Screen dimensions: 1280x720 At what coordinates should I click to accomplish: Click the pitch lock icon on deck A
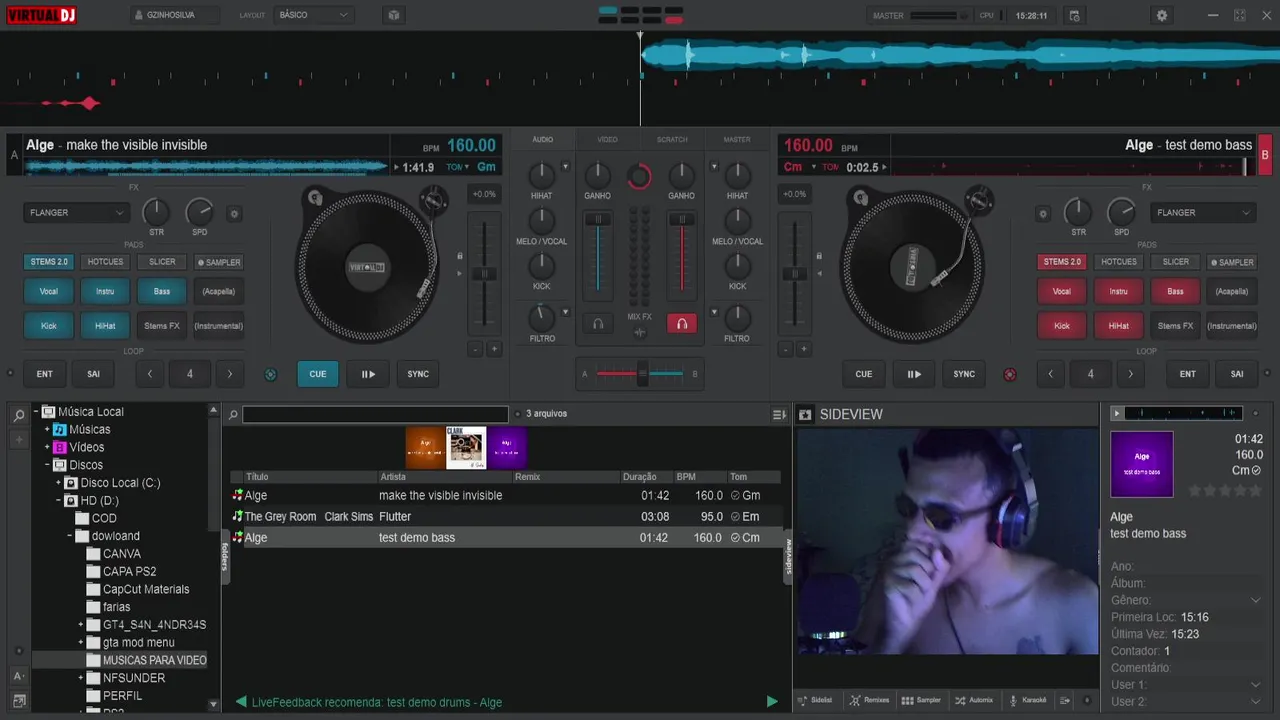[460, 256]
